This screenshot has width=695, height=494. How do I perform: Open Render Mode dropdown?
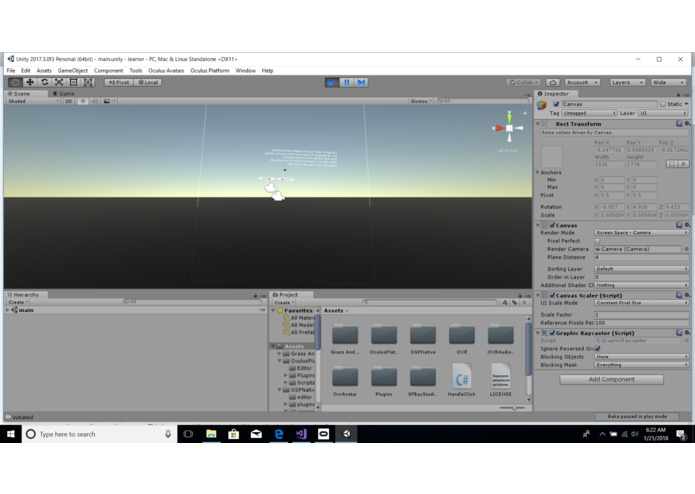click(641, 233)
